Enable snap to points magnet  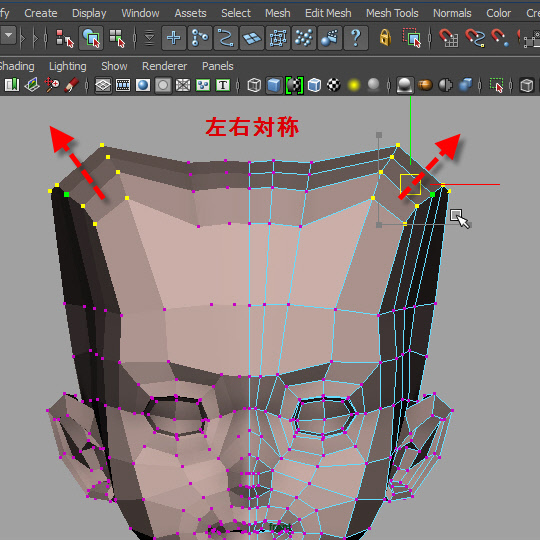[x=499, y=38]
